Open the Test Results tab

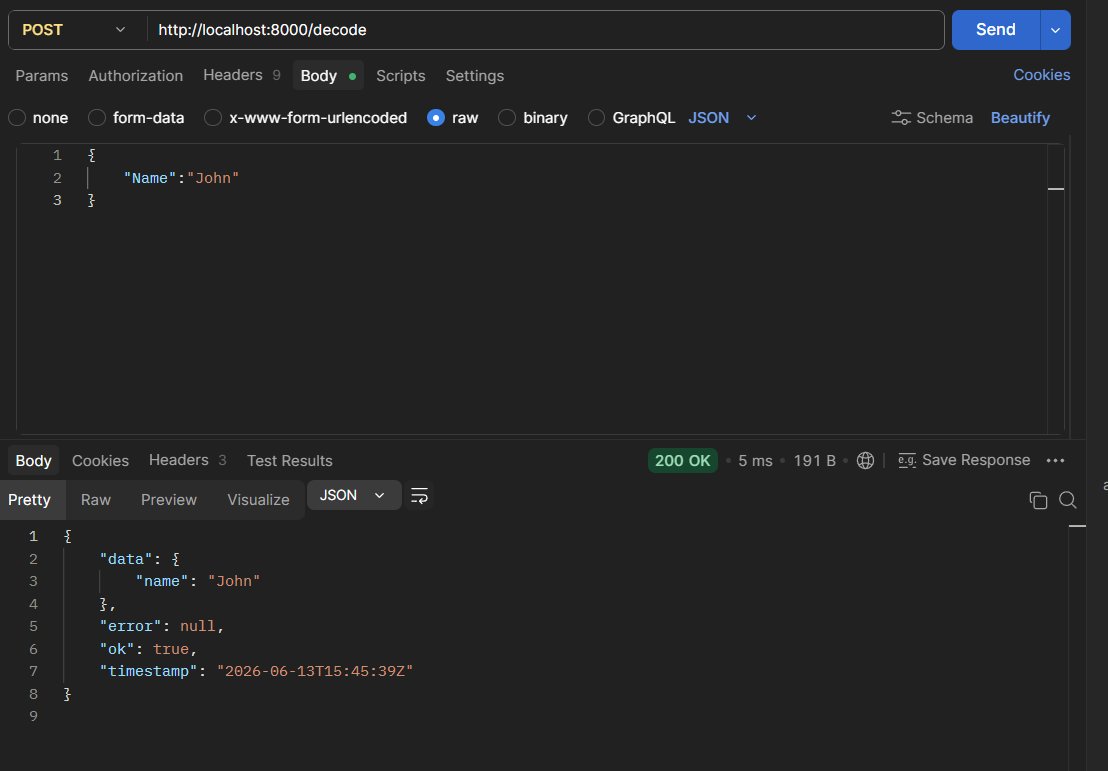[x=290, y=461]
